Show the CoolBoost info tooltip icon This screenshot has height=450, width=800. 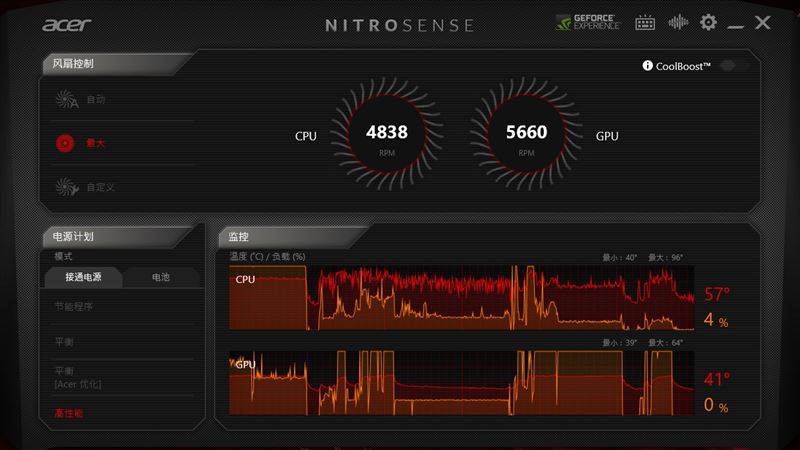point(647,65)
